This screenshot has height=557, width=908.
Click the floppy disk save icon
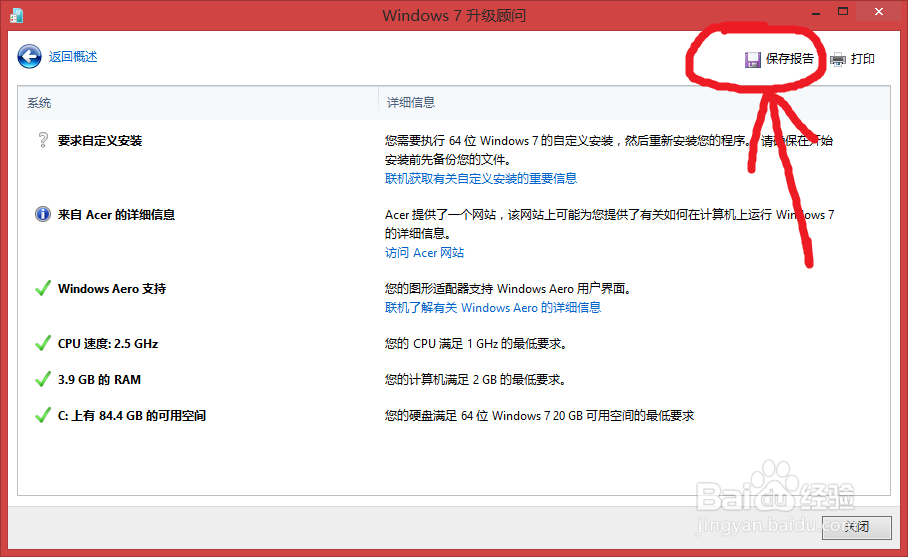tap(752, 59)
